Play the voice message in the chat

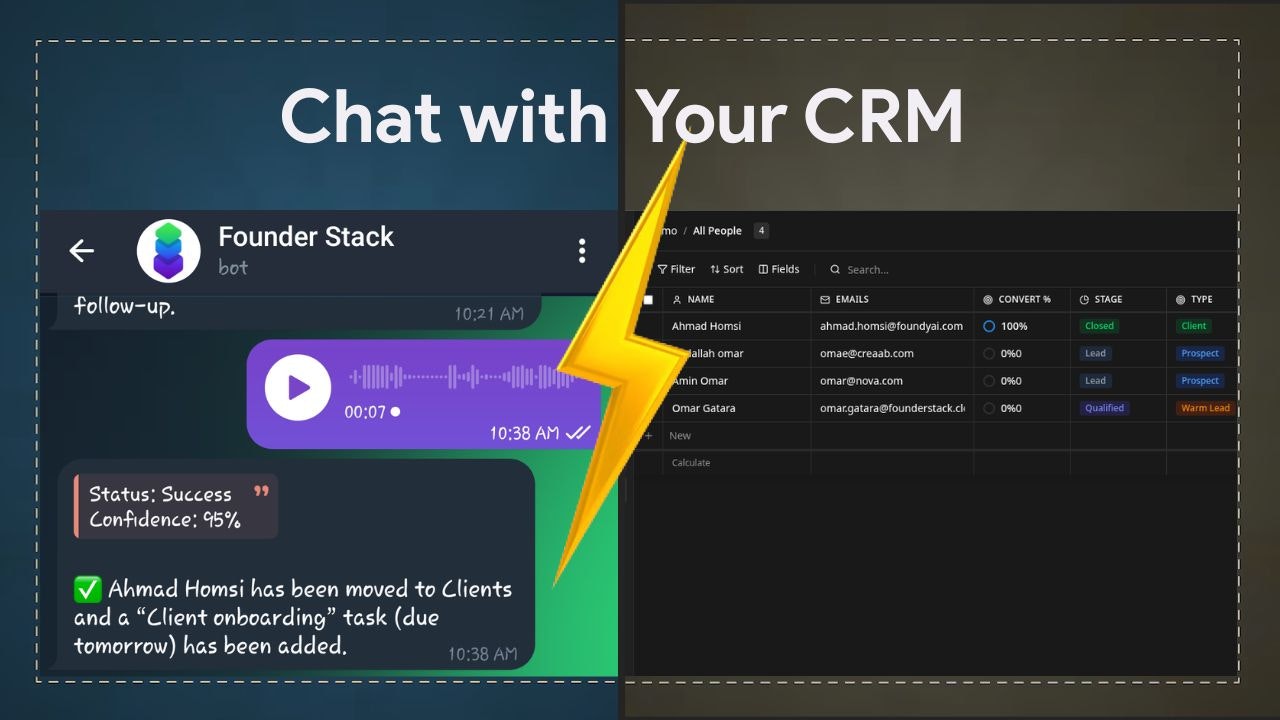click(x=297, y=388)
